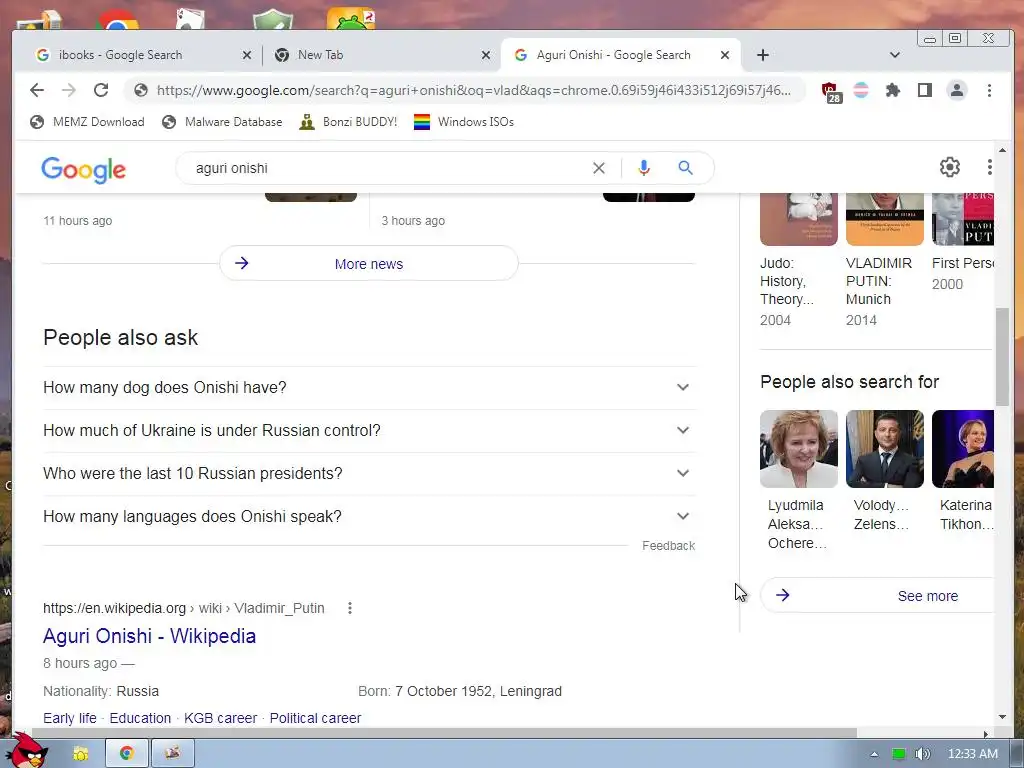Open the Chrome three-dot menu
Screen dimensions: 1024x768
pyautogui.click(x=989, y=90)
